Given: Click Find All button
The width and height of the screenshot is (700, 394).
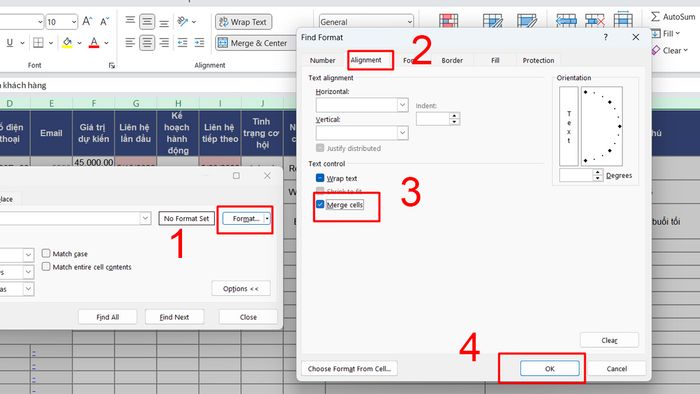Looking at the screenshot, I should [x=108, y=317].
